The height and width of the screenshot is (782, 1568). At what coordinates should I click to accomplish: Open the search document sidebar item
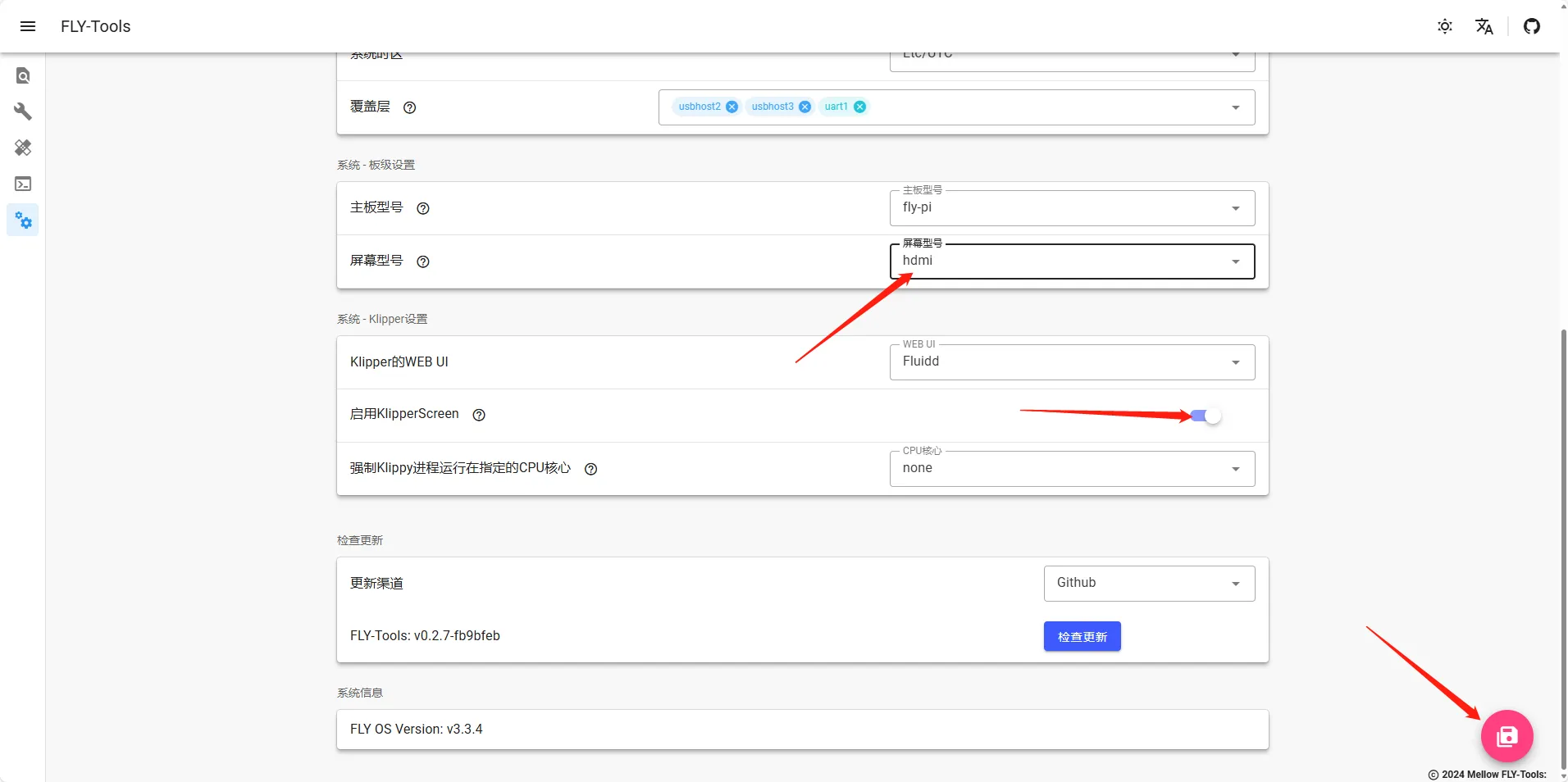tap(23, 75)
